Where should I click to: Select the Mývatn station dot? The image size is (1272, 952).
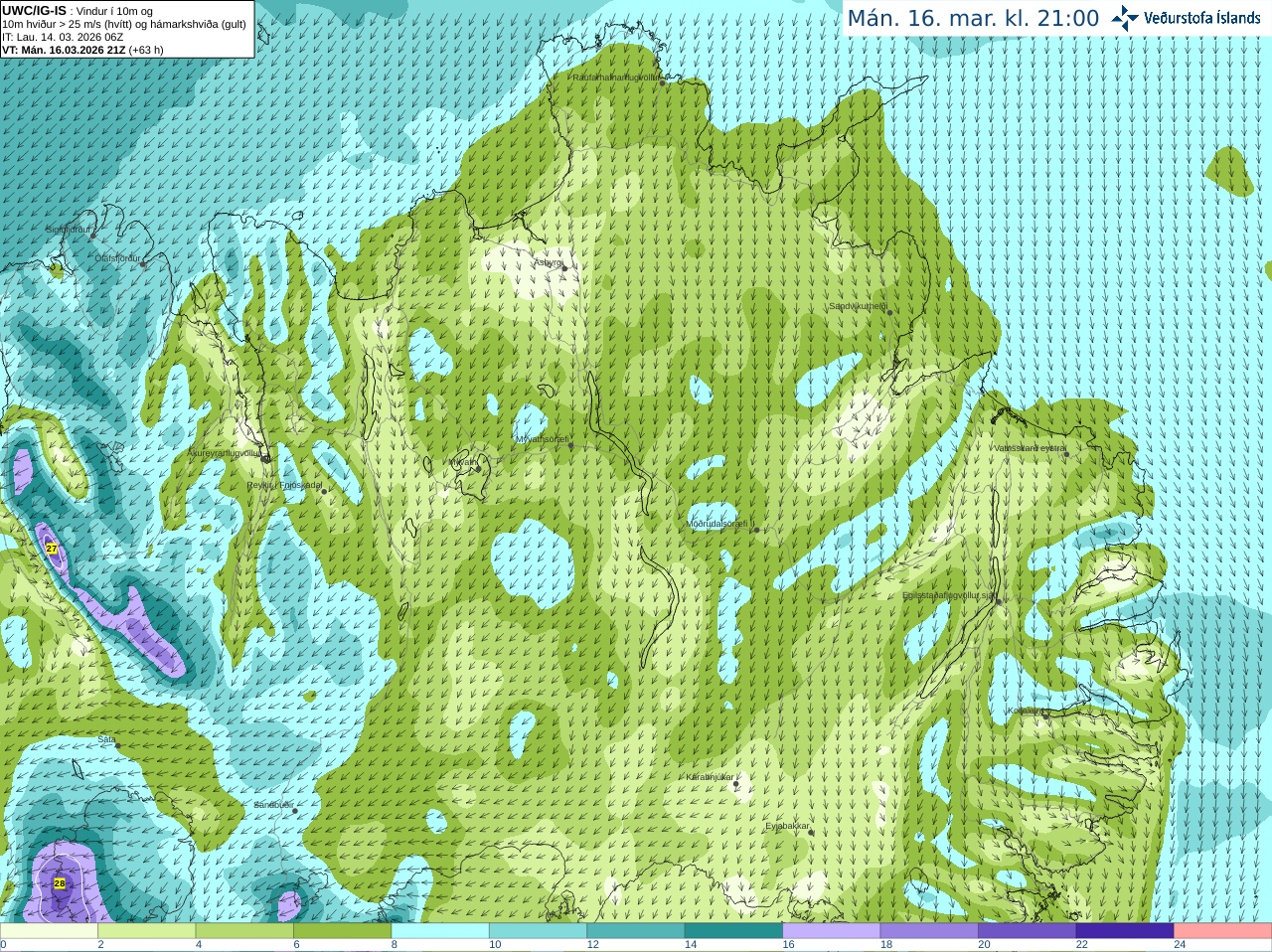coord(478,468)
